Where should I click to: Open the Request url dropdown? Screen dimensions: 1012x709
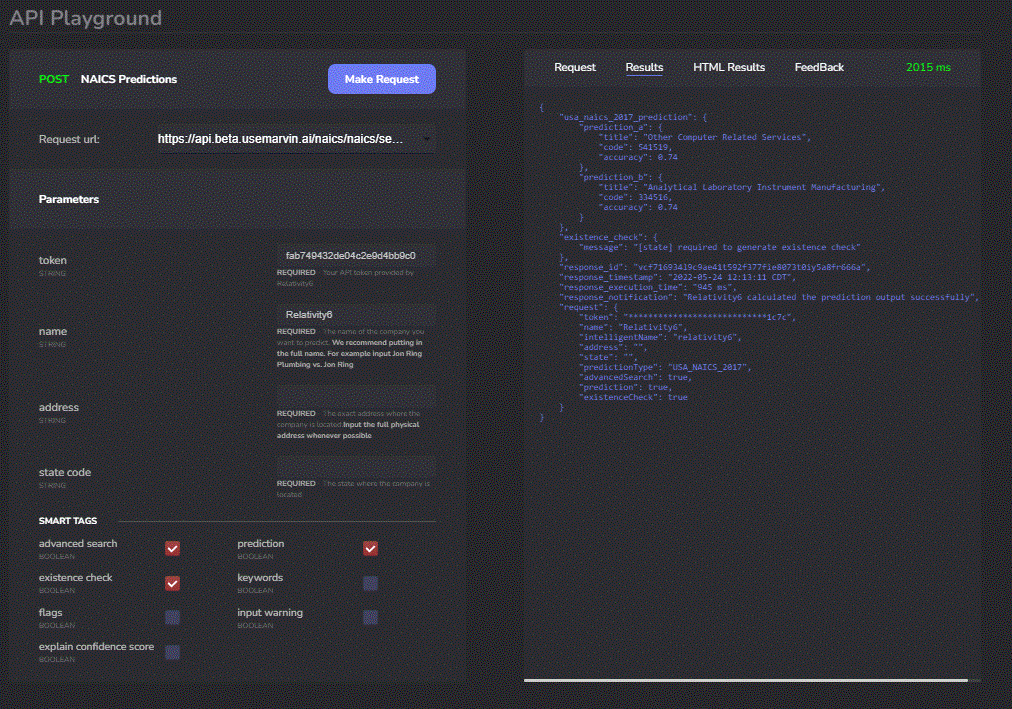295,139
